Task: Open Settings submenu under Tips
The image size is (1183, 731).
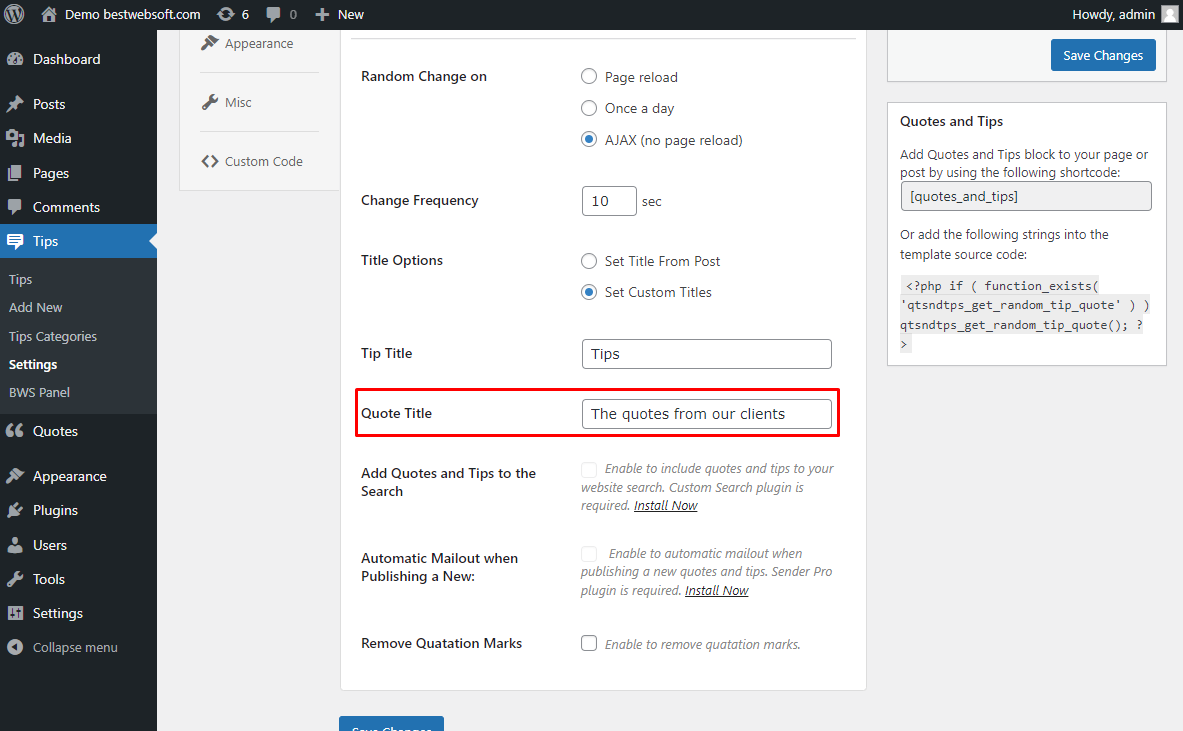Action: point(33,364)
